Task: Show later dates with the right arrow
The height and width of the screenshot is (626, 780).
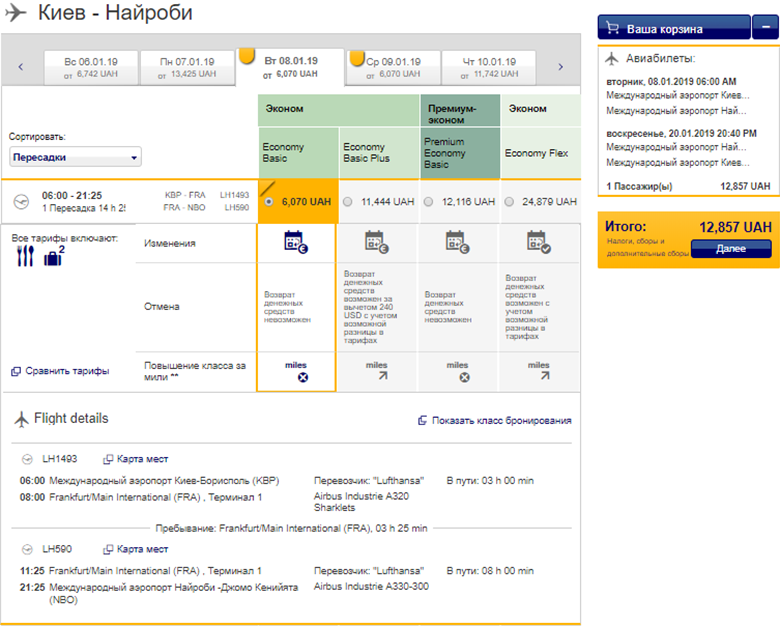Action: [560, 67]
